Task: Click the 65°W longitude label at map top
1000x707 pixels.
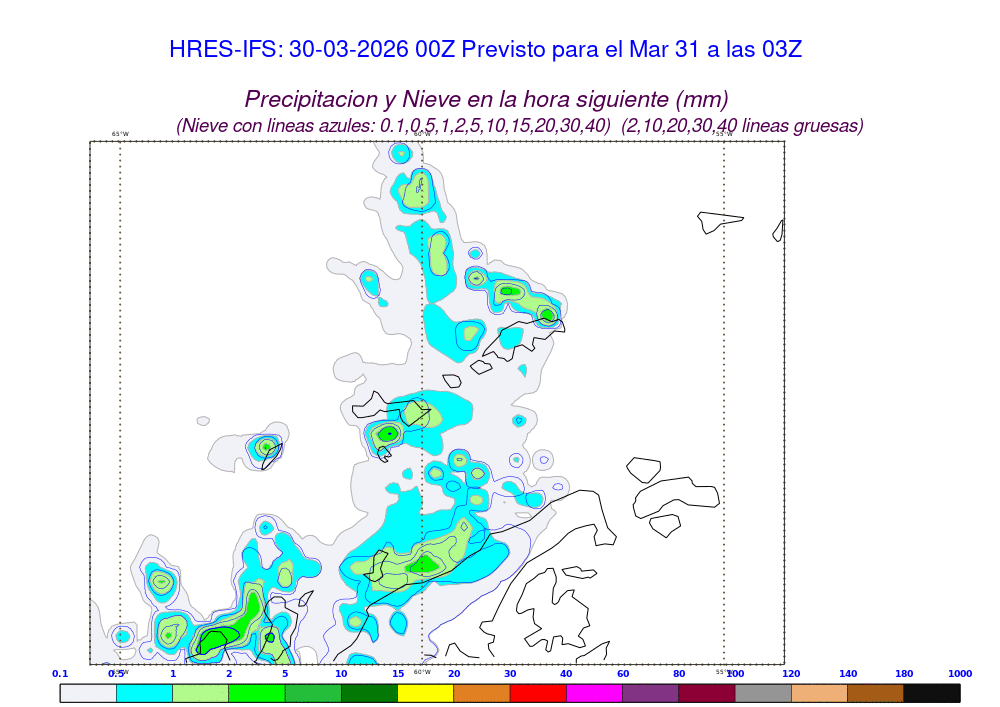Action: coord(120,134)
